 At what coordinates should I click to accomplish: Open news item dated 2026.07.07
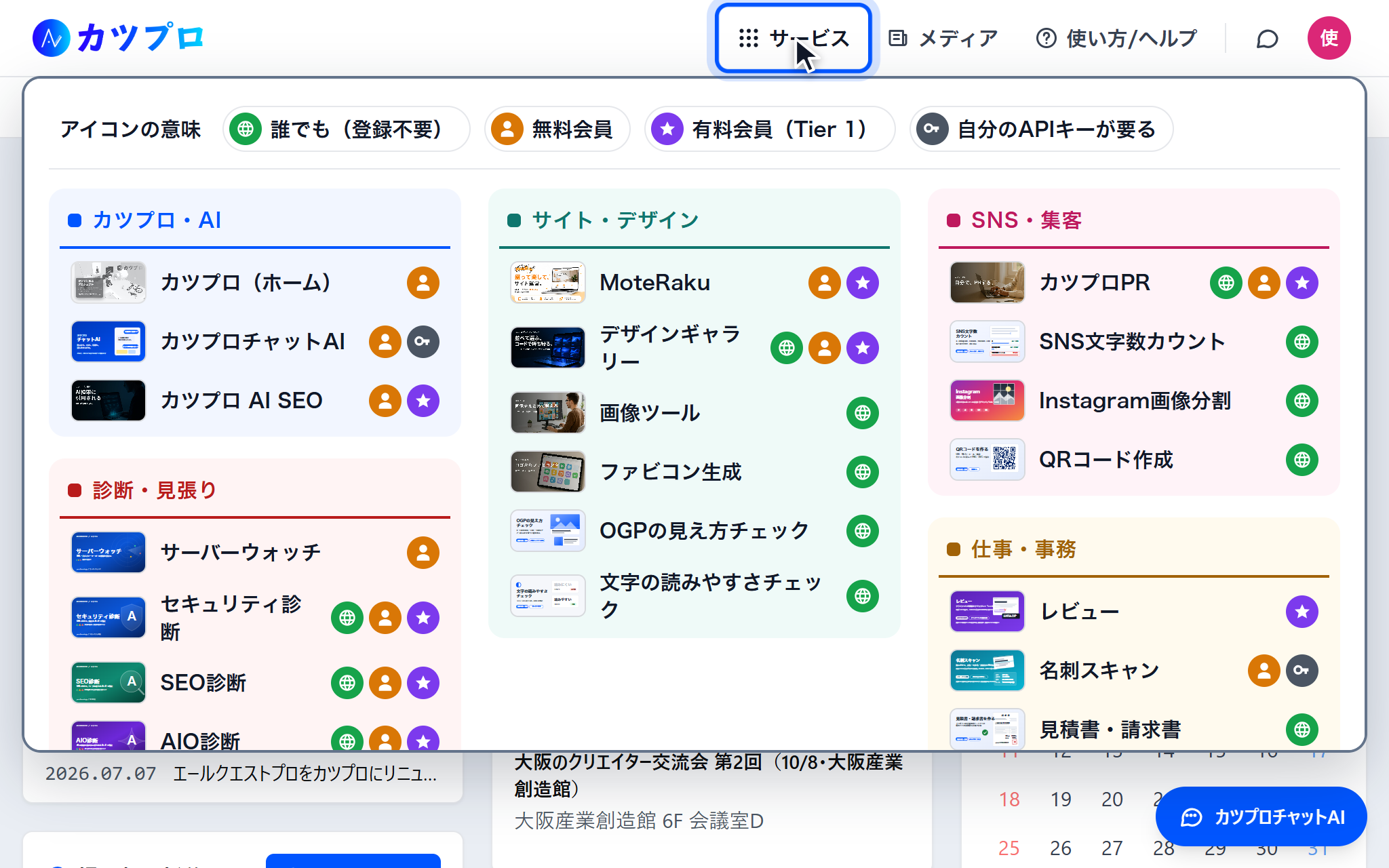(241, 774)
